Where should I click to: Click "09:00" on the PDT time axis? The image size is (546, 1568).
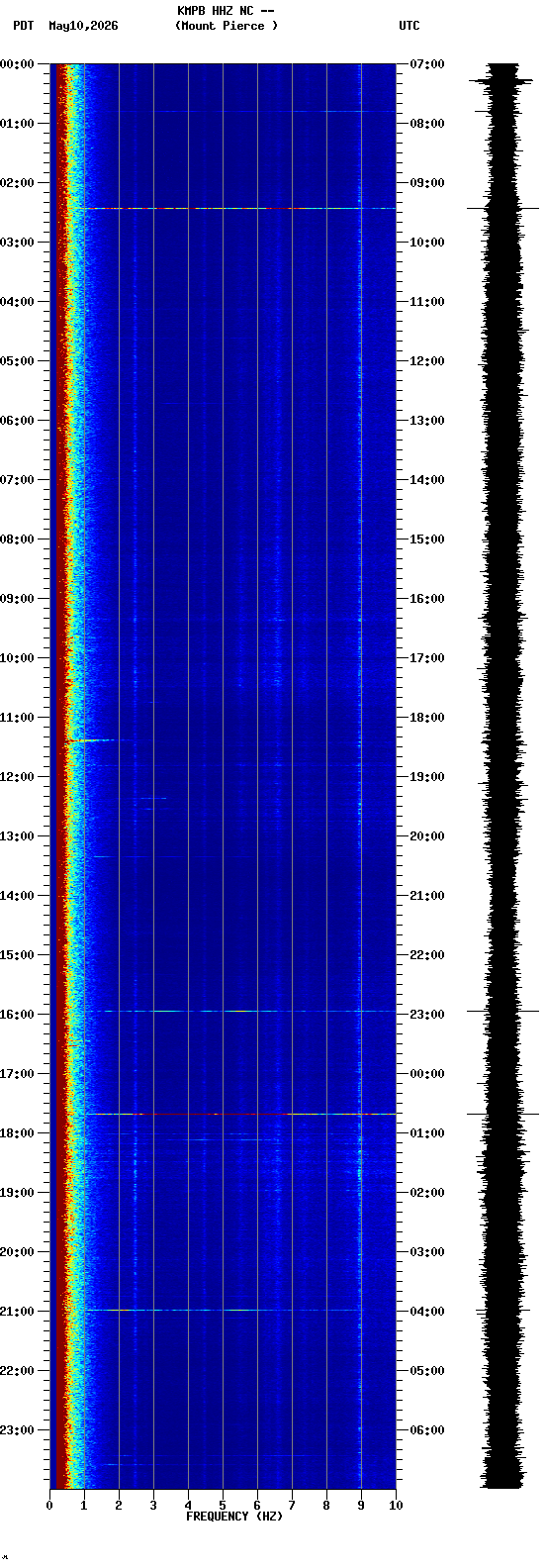point(18,599)
